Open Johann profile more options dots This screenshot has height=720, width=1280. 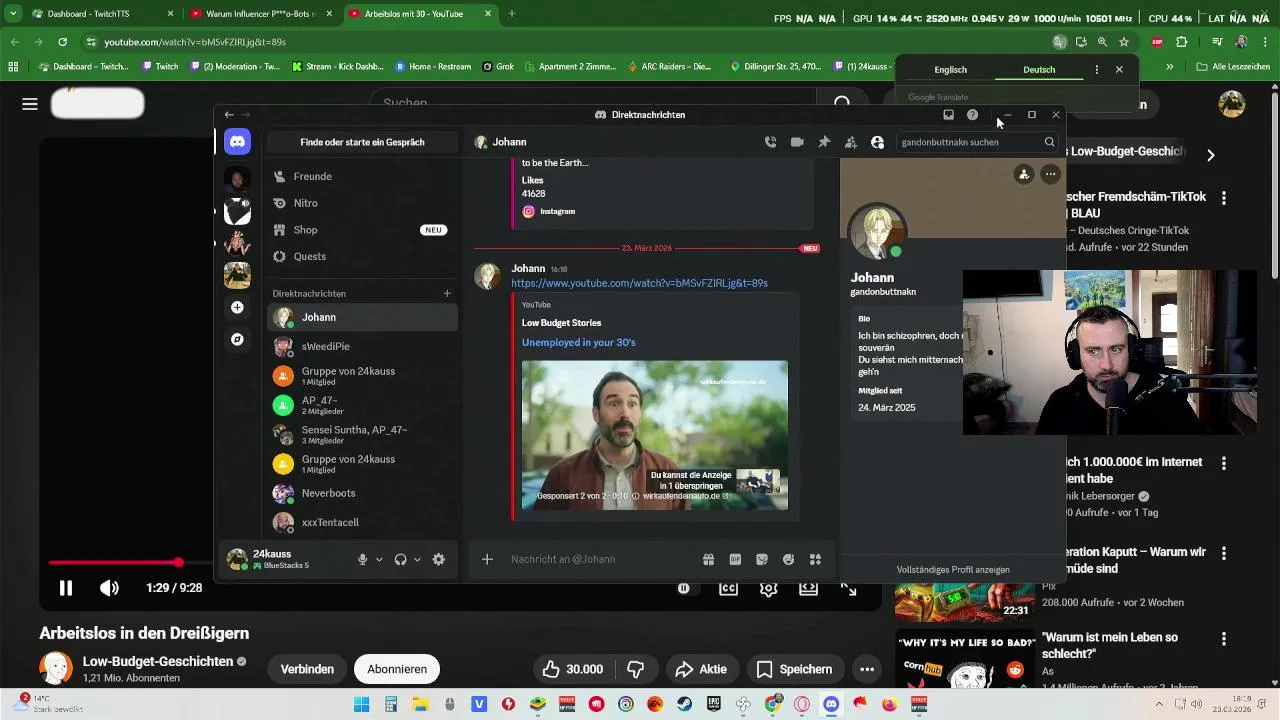click(1050, 175)
